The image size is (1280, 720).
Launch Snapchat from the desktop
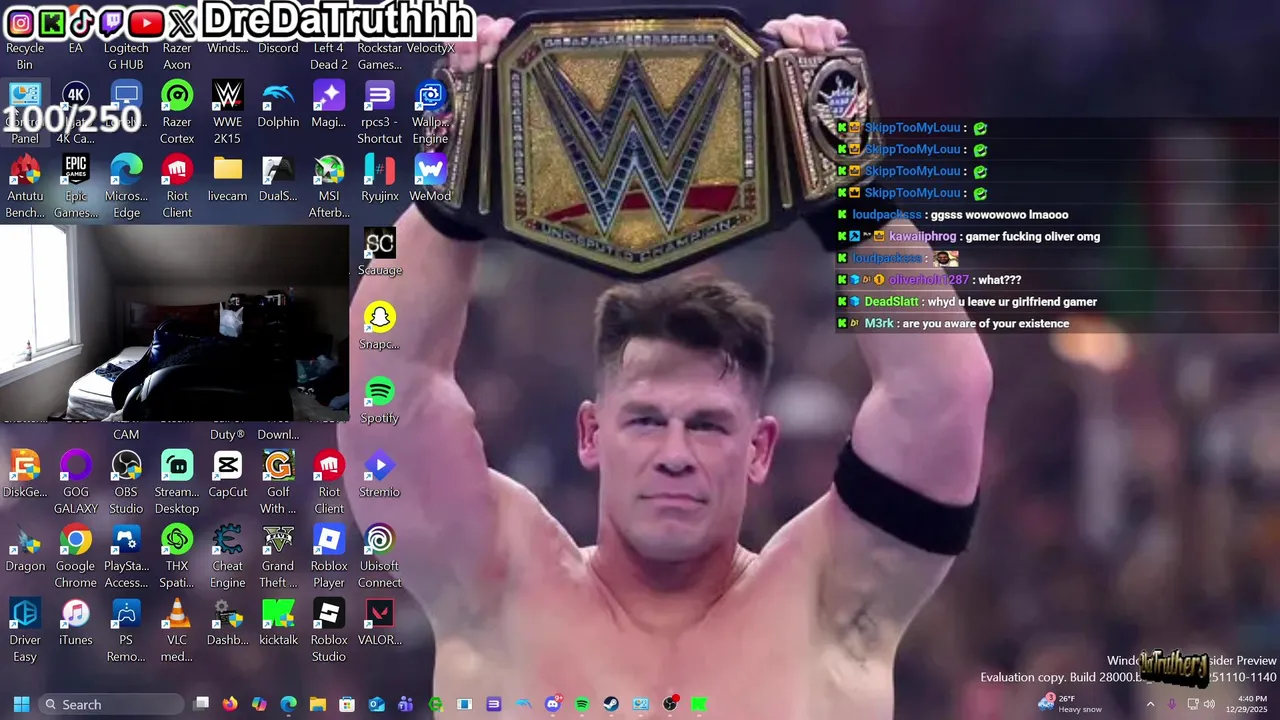380,327
